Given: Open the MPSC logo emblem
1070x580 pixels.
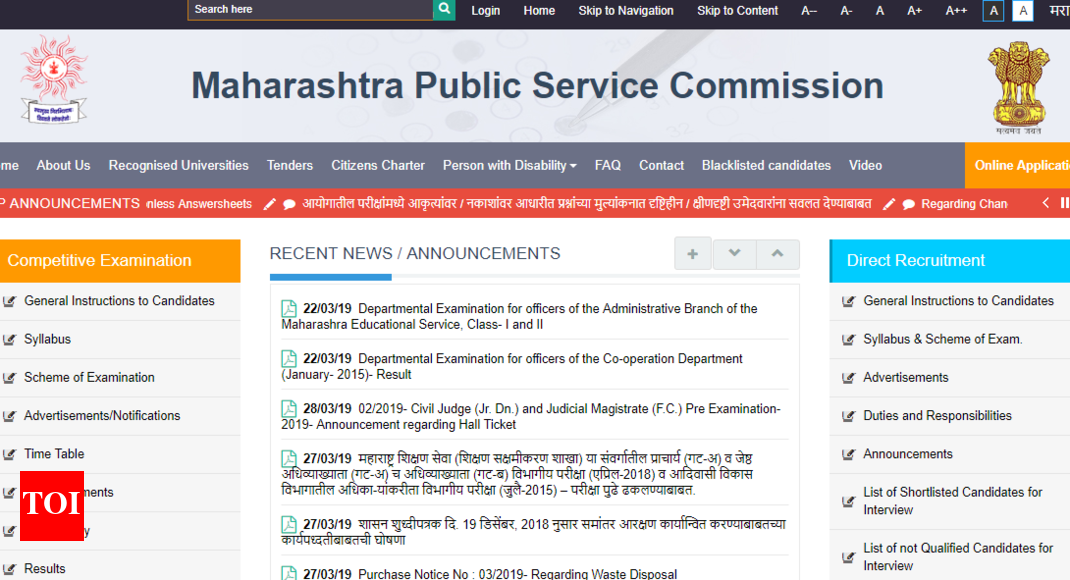Looking at the screenshot, I should (x=54, y=80).
